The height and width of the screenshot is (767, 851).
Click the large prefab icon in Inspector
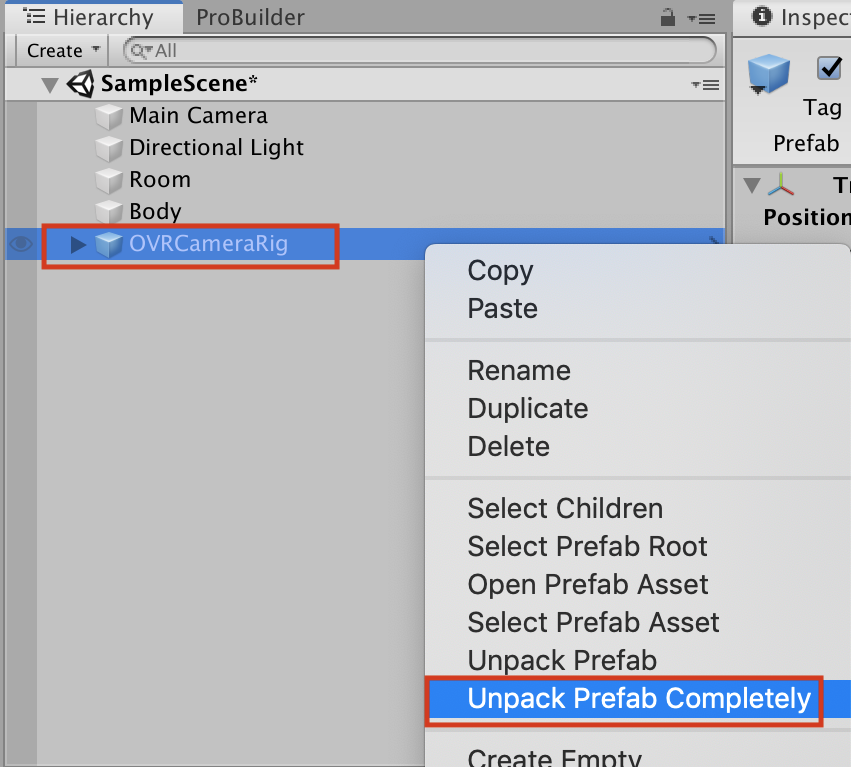pos(769,73)
